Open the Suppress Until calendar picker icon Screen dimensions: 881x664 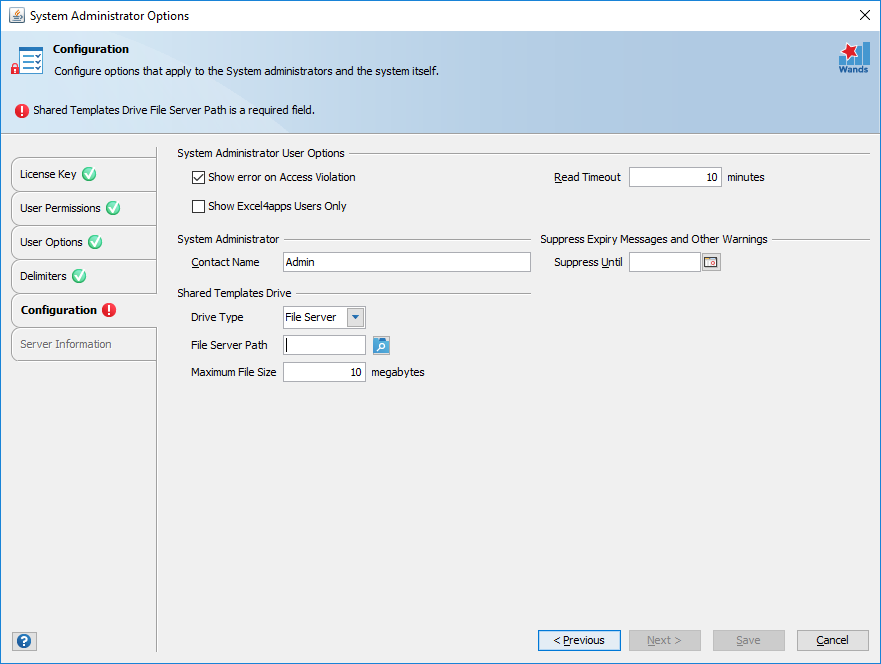(711, 262)
